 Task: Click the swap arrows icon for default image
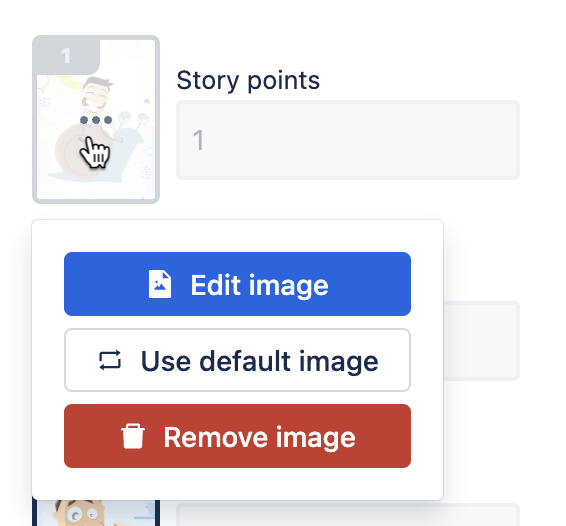coord(110,360)
